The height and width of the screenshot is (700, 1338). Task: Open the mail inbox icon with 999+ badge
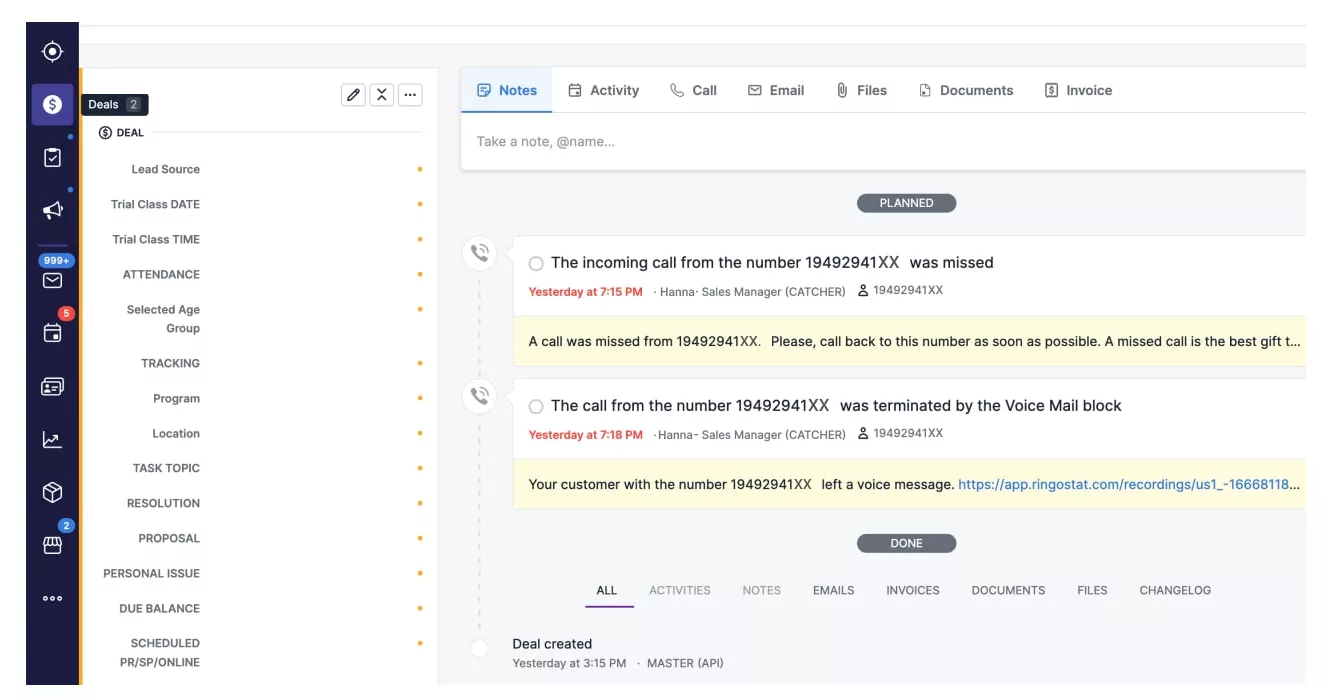pyautogui.click(x=52, y=280)
